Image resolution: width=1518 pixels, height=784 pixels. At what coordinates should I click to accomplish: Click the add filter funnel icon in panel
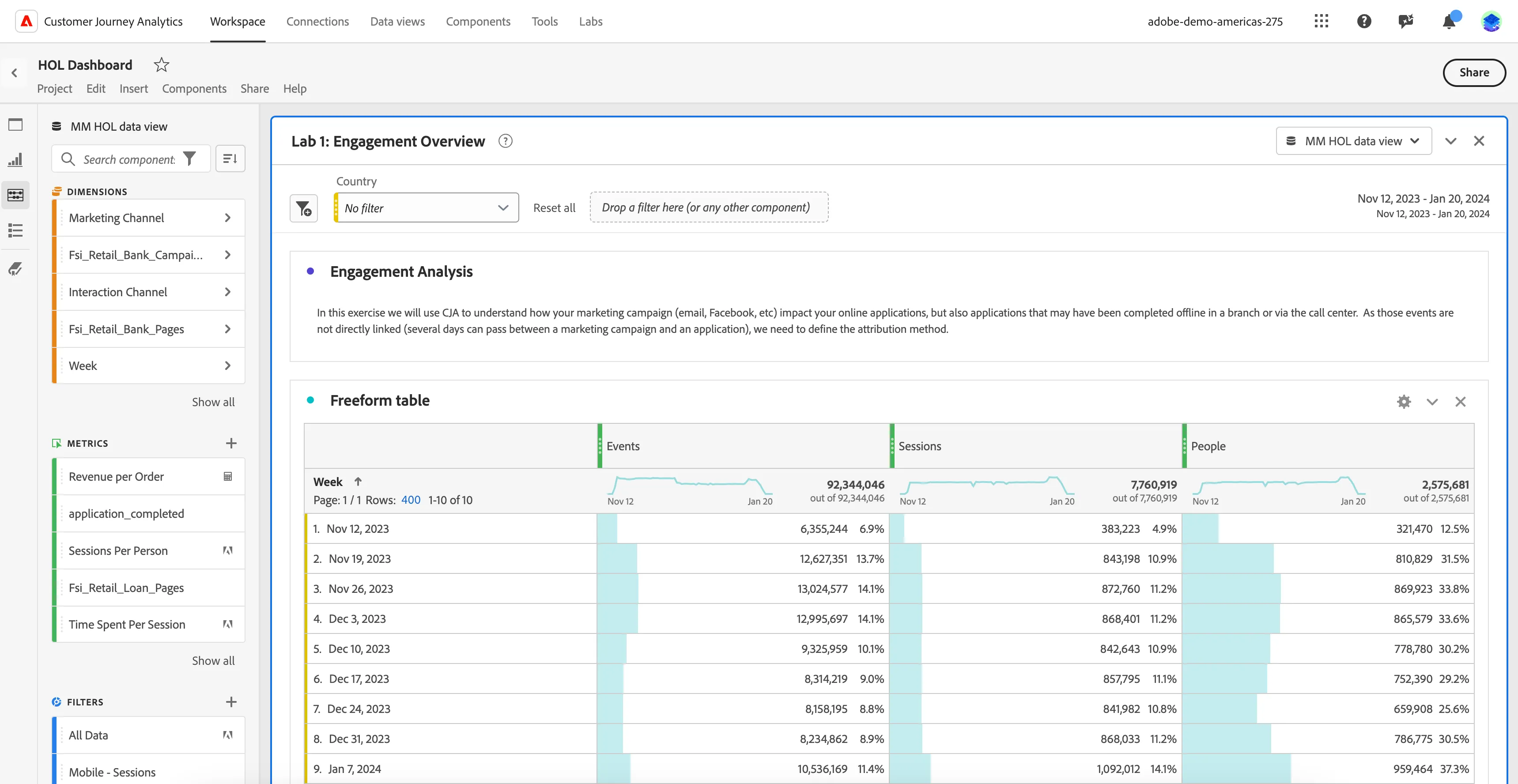(x=303, y=208)
